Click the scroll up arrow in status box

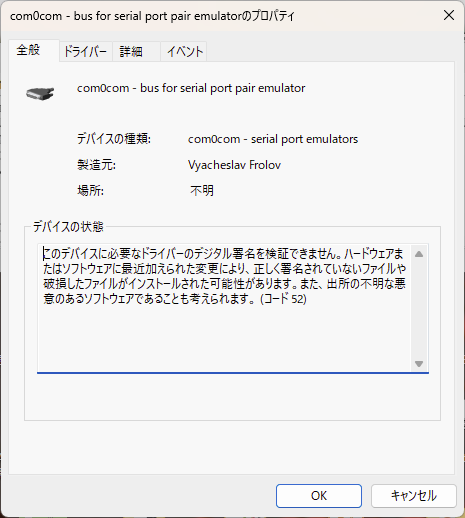pyautogui.click(x=419, y=254)
